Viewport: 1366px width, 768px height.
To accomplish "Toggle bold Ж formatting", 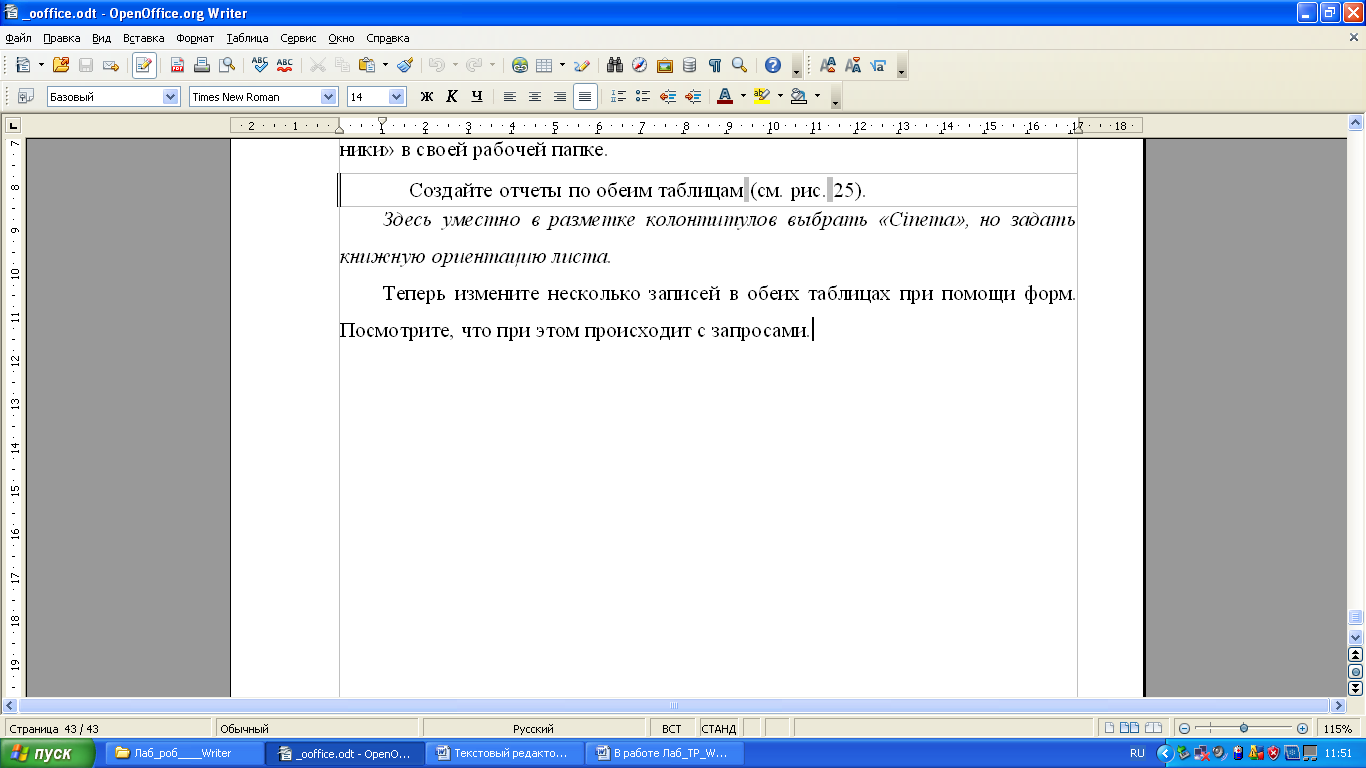I will [427, 96].
